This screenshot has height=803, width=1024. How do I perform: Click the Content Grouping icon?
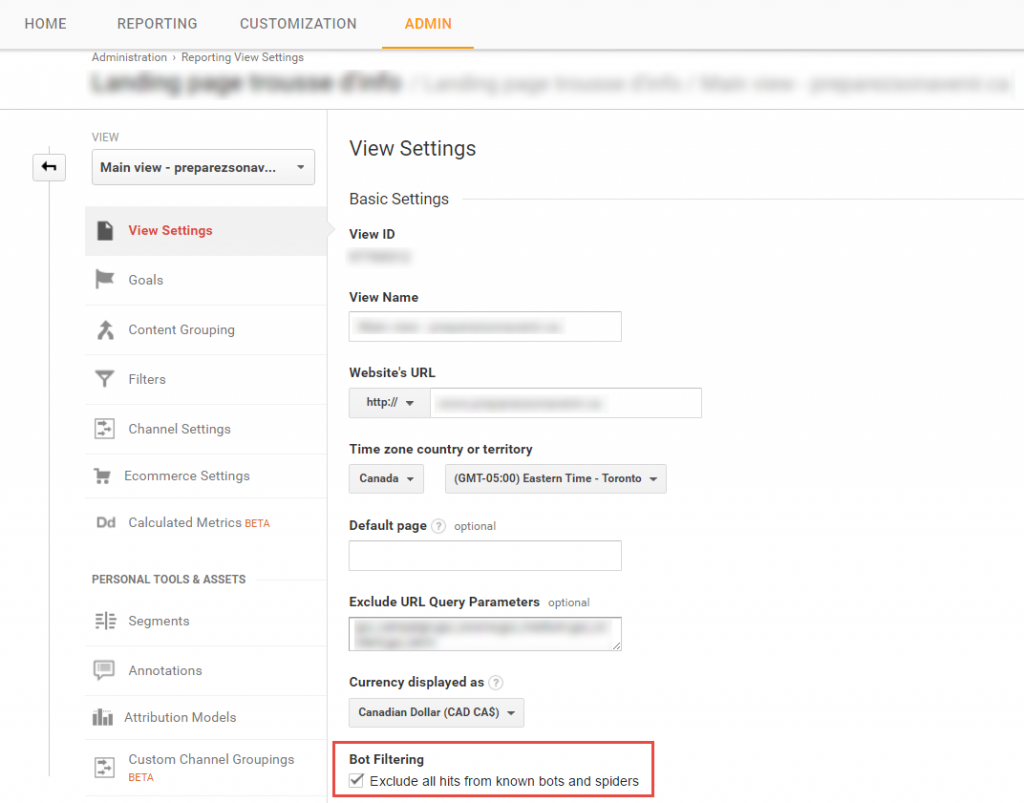point(104,330)
